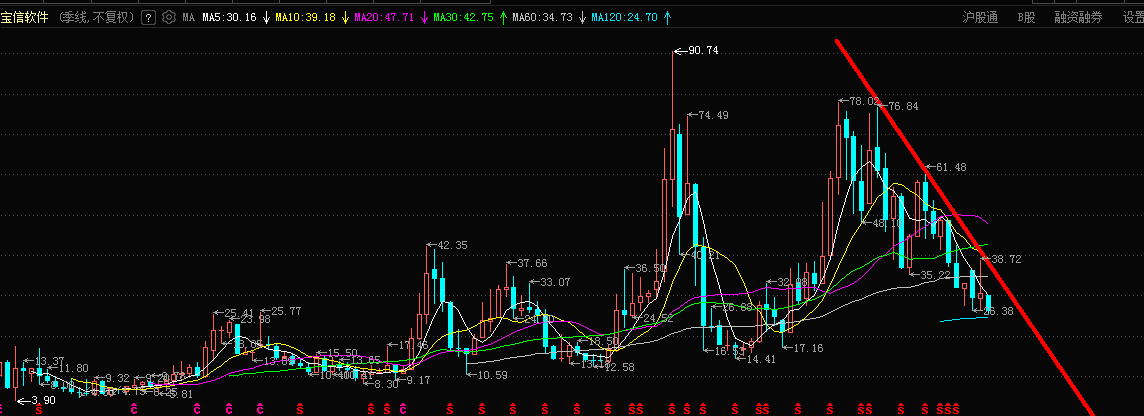Click the 15.50 price label
The height and width of the screenshot is (416, 1144).
[342, 353]
